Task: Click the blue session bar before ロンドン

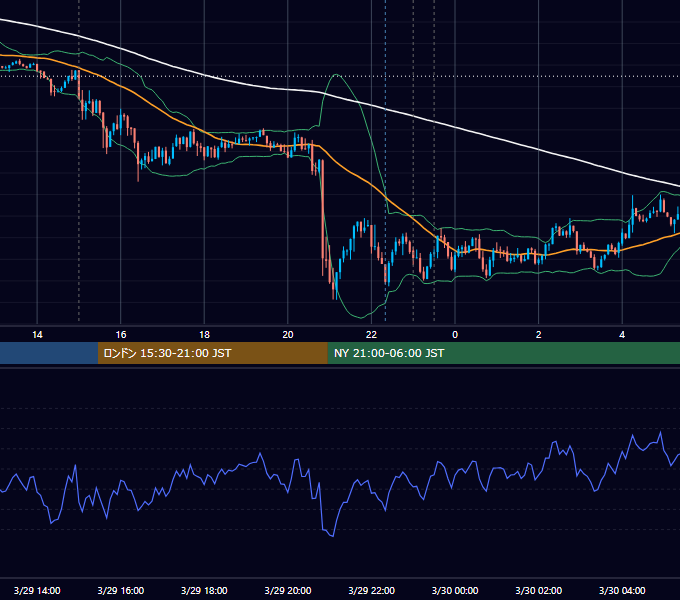Action: tap(49, 353)
